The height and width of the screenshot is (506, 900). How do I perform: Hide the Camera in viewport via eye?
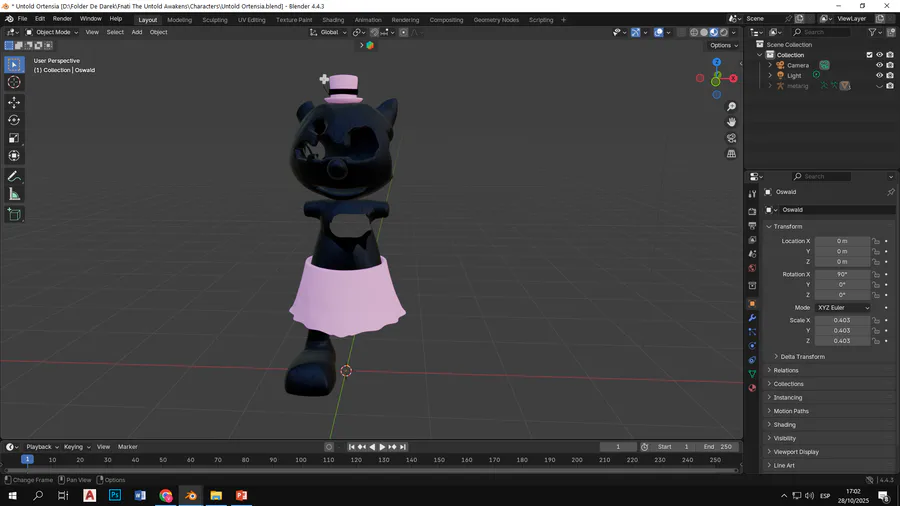pyautogui.click(x=879, y=65)
